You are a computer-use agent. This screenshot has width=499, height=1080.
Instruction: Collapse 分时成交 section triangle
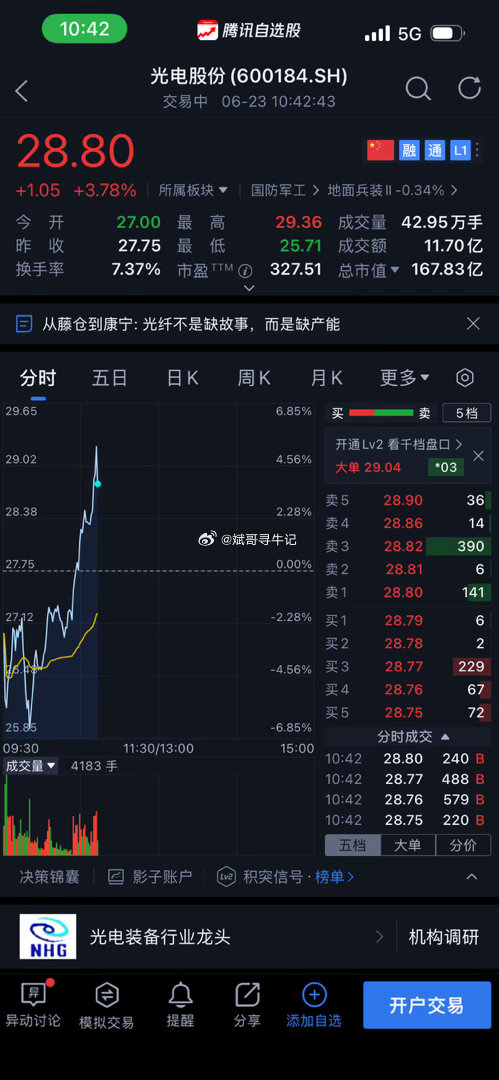tap(445, 737)
